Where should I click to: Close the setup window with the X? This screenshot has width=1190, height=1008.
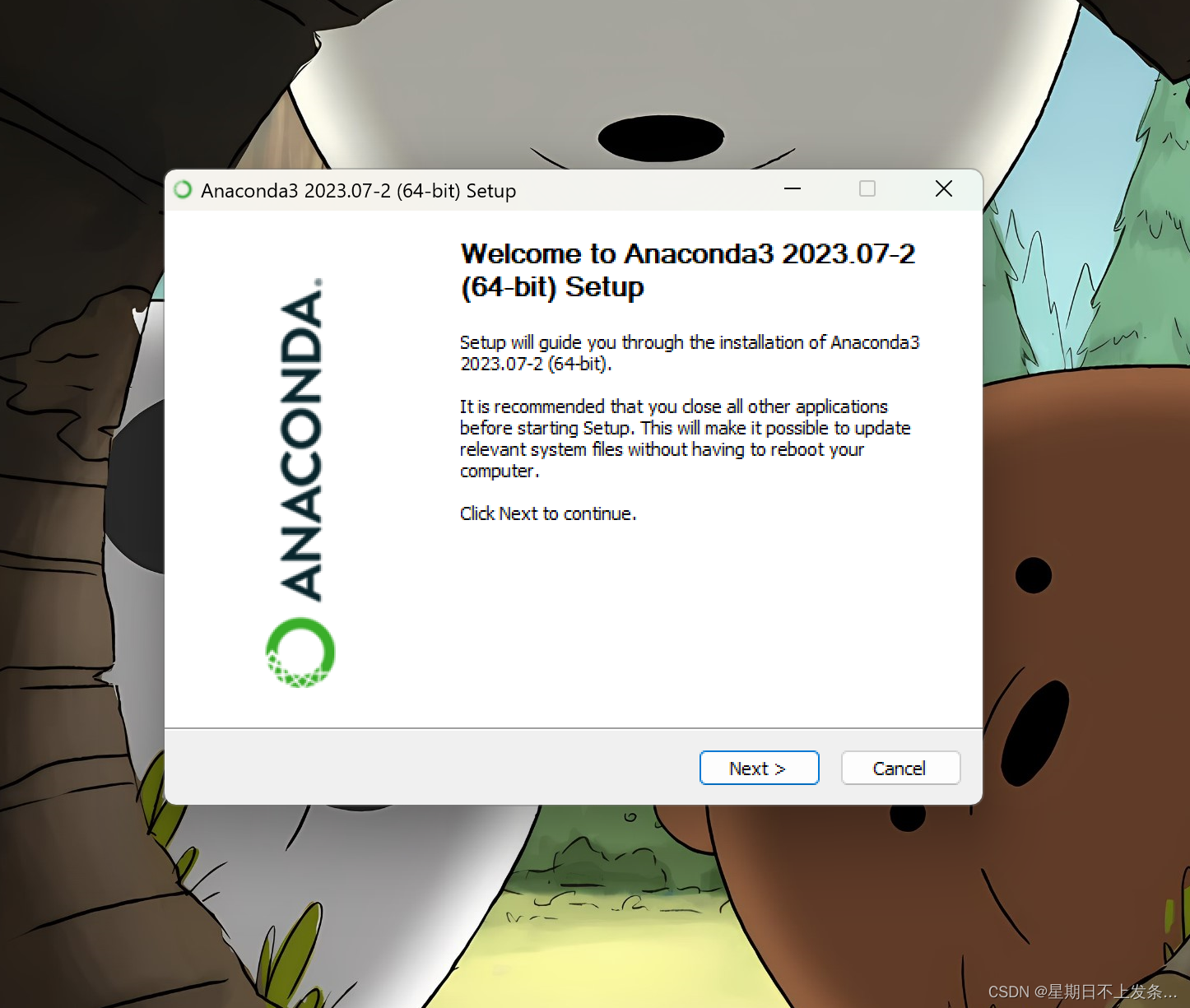(944, 189)
